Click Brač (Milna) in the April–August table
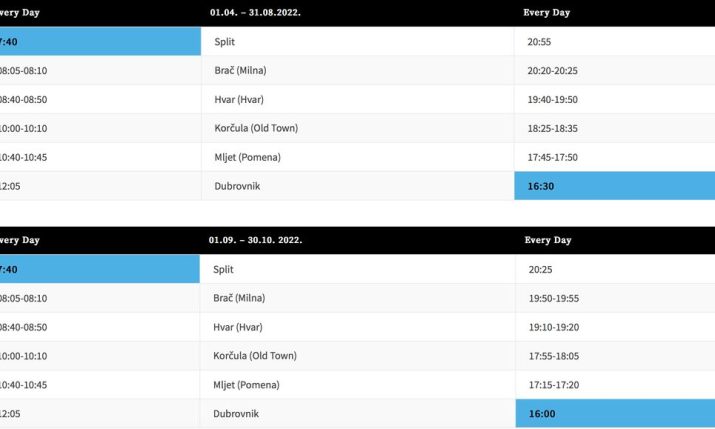Viewport: 715px width, 429px height. [240, 71]
